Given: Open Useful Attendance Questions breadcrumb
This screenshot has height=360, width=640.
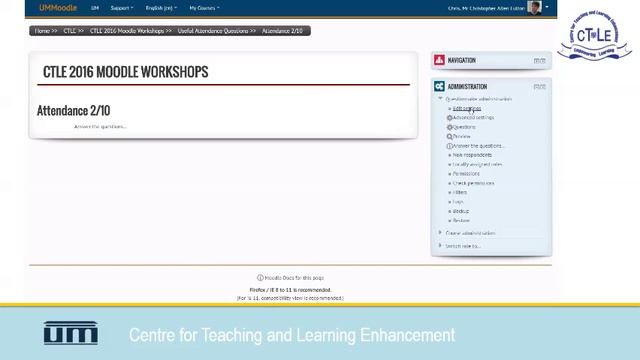Looking at the screenshot, I should tap(213, 31).
